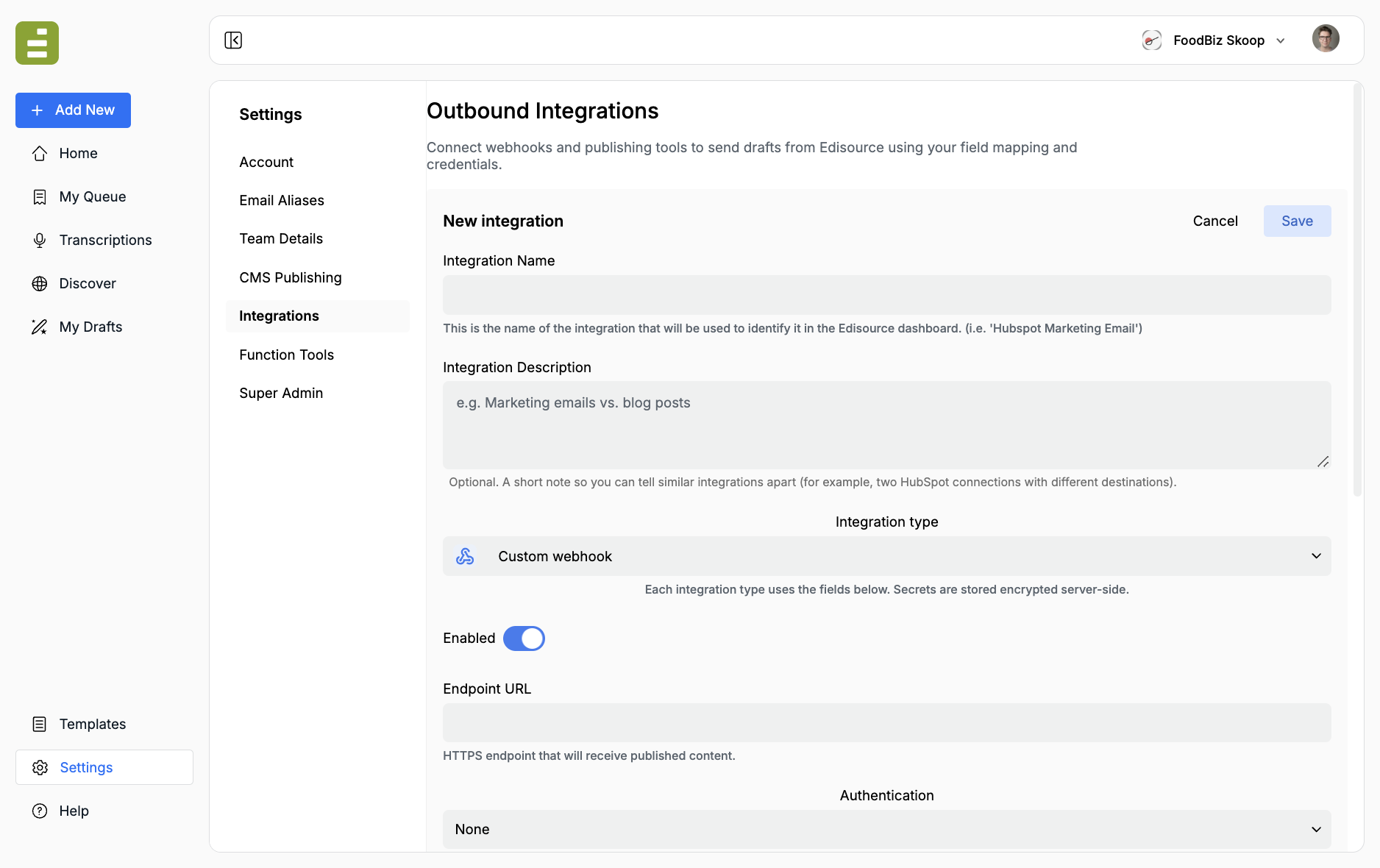Toggle the Enabled switch off
1380x868 pixels.
(524, 638)
